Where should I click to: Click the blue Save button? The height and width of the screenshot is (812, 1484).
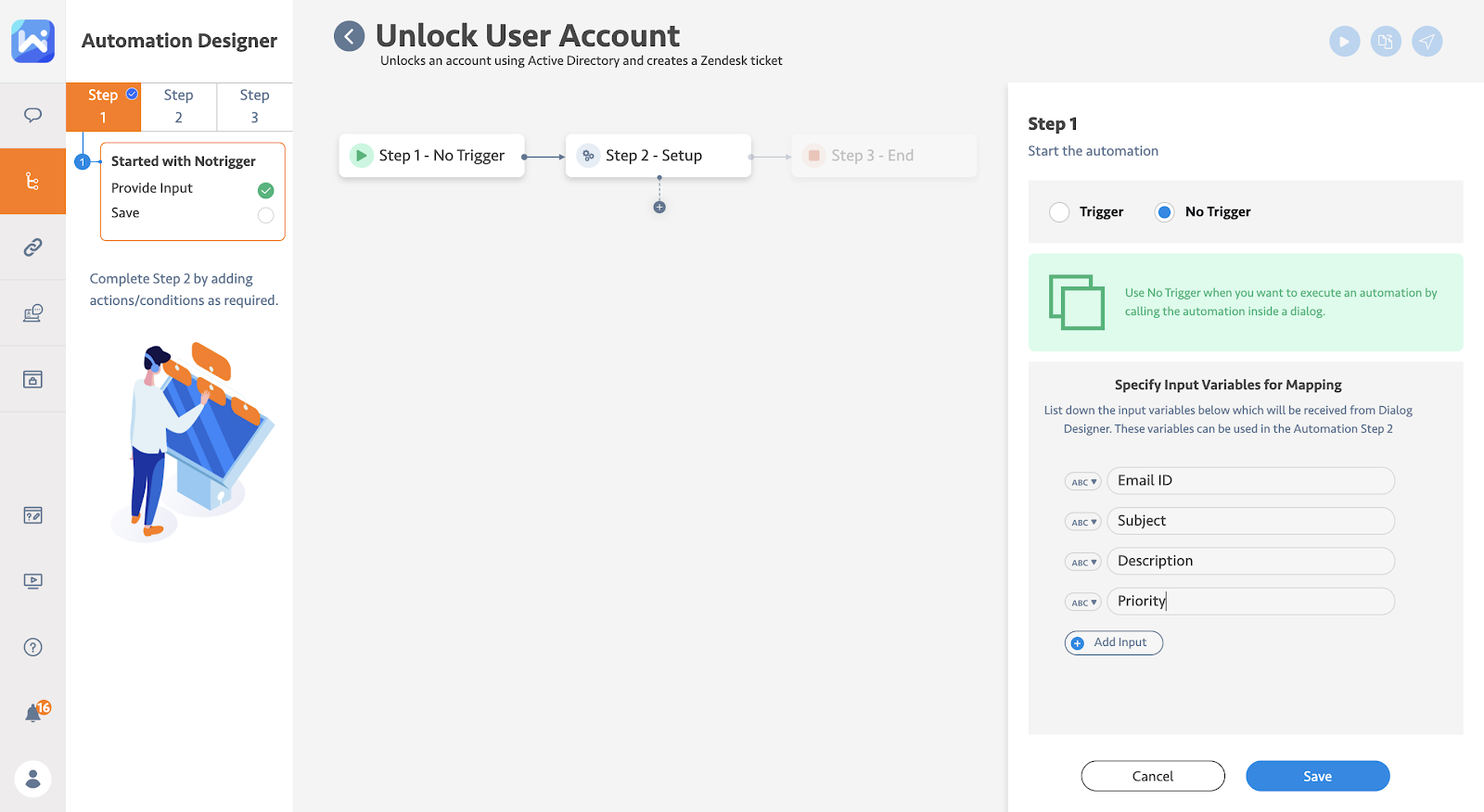coord(1317,776)
